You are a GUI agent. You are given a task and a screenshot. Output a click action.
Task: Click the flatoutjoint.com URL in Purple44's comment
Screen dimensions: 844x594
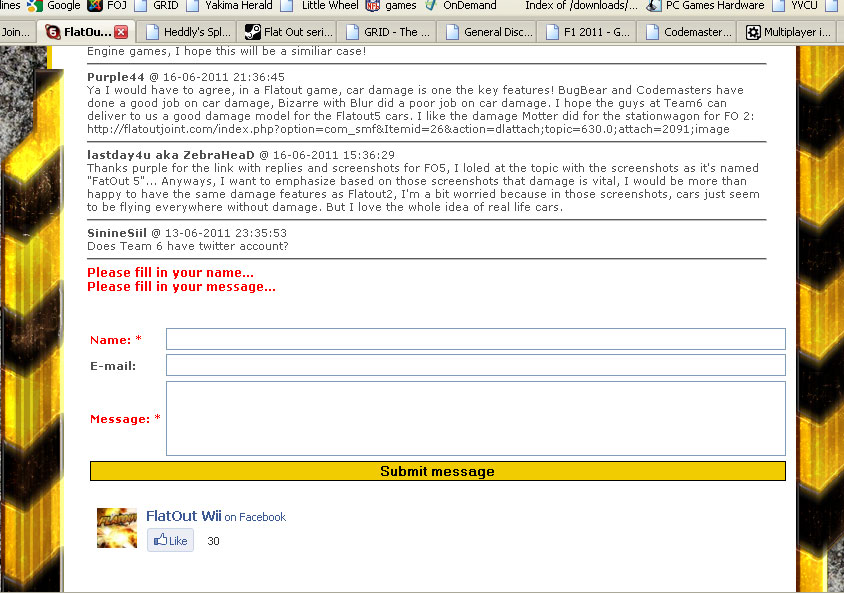coord(409,129)
